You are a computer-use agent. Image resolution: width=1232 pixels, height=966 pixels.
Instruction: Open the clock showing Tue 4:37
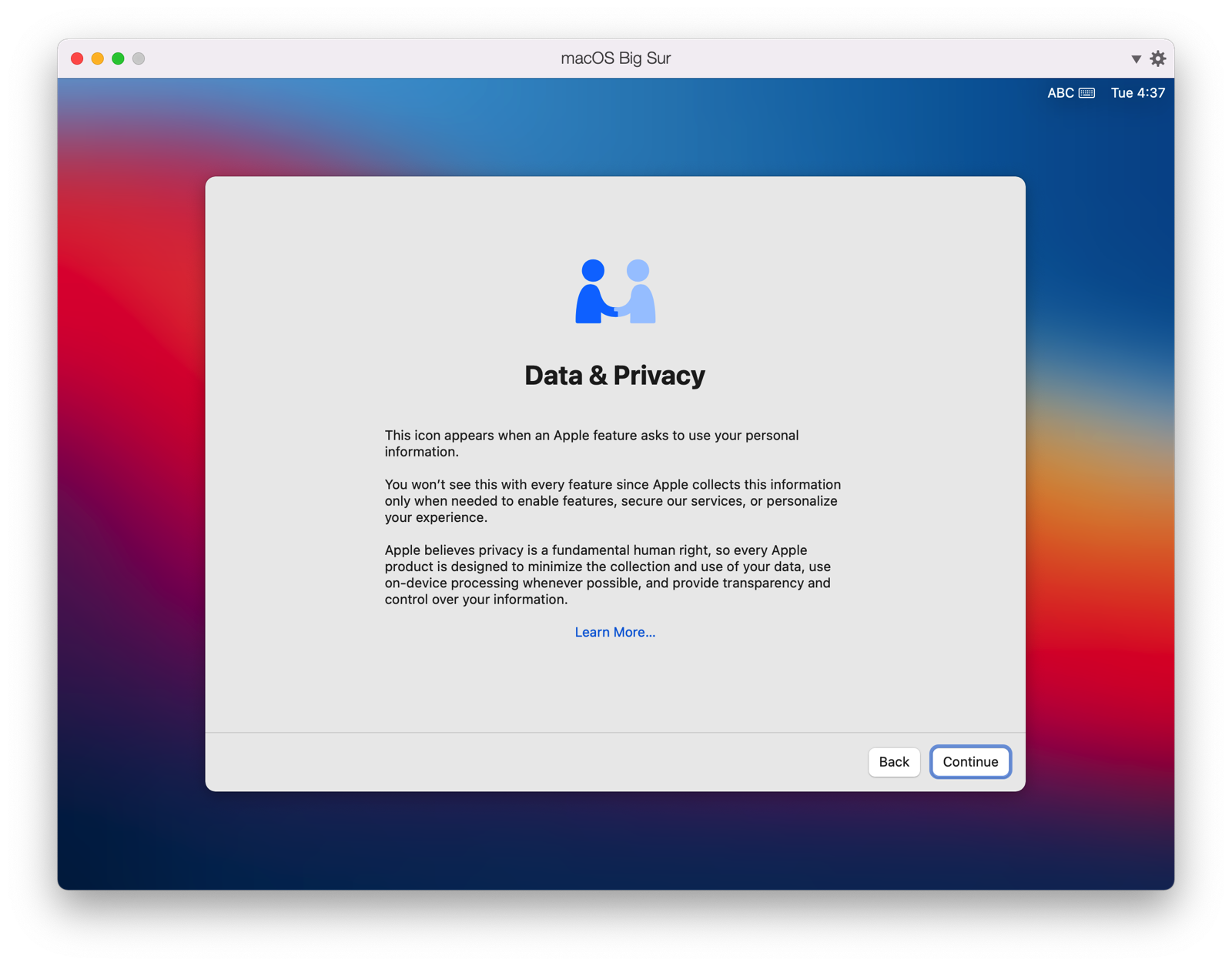(x=1137, y=92)
